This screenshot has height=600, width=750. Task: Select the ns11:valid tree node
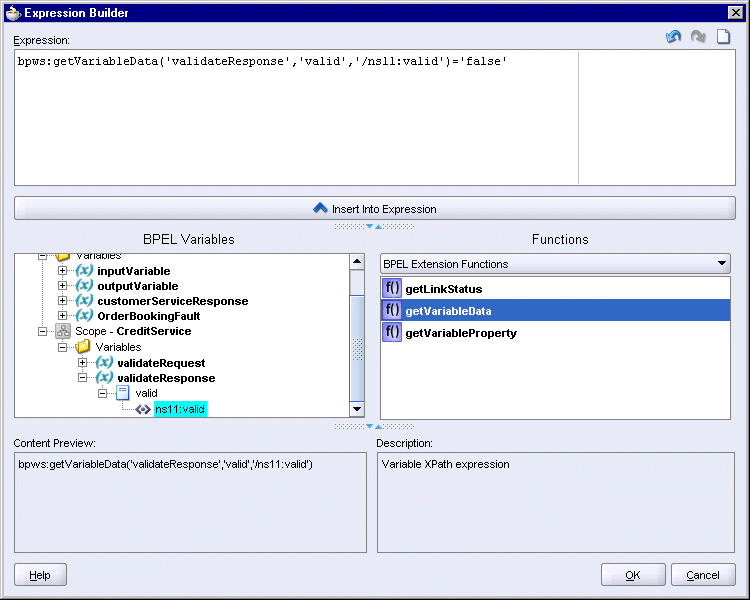[x=180, y=409]
